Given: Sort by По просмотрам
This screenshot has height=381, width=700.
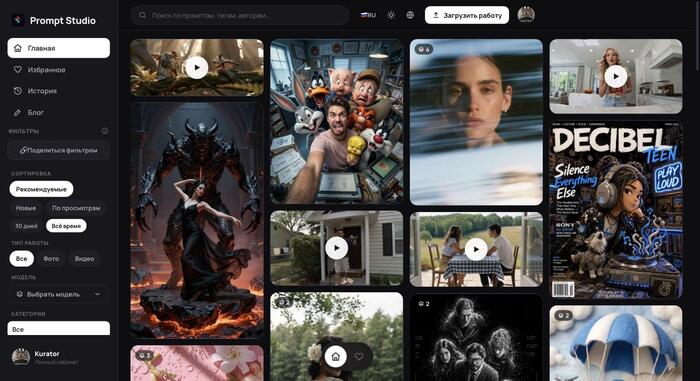Looking at the screenshot, I should pyautogui.click(x=76, y=208).
